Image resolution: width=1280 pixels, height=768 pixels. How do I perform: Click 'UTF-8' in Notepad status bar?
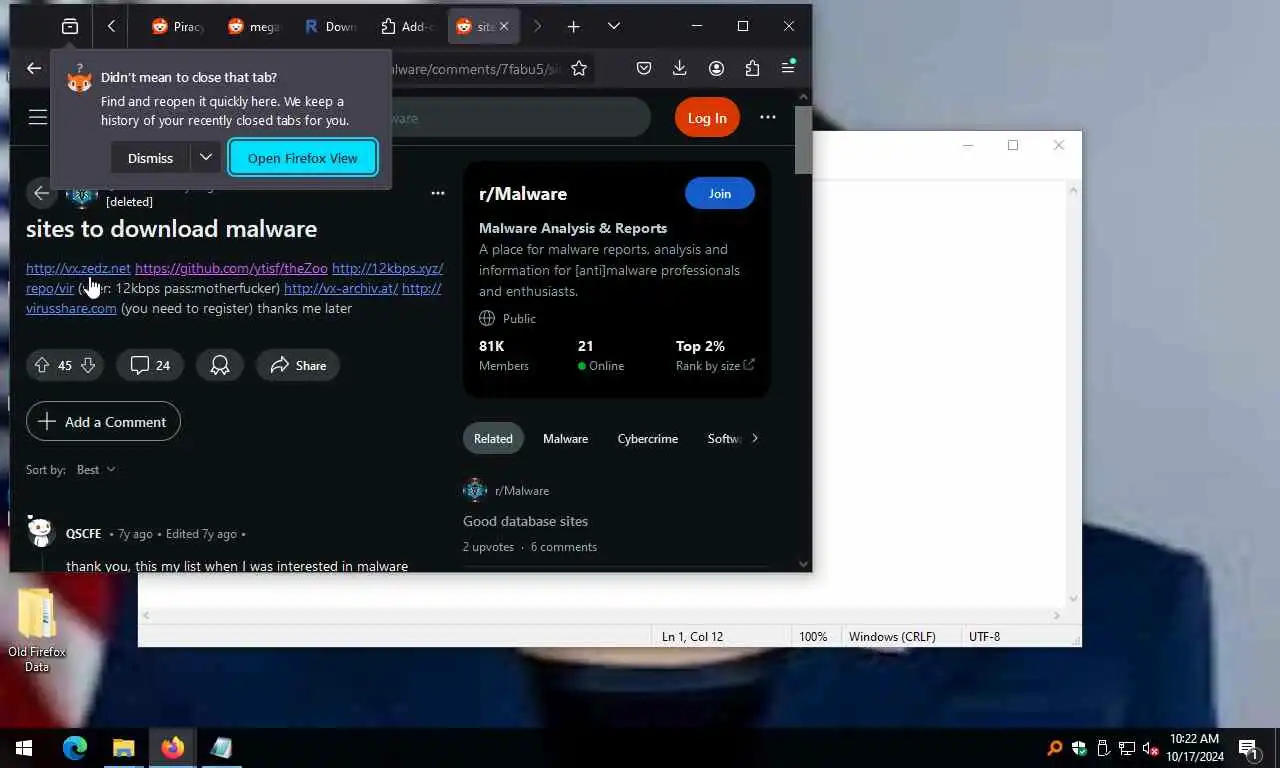click(984, 636)
